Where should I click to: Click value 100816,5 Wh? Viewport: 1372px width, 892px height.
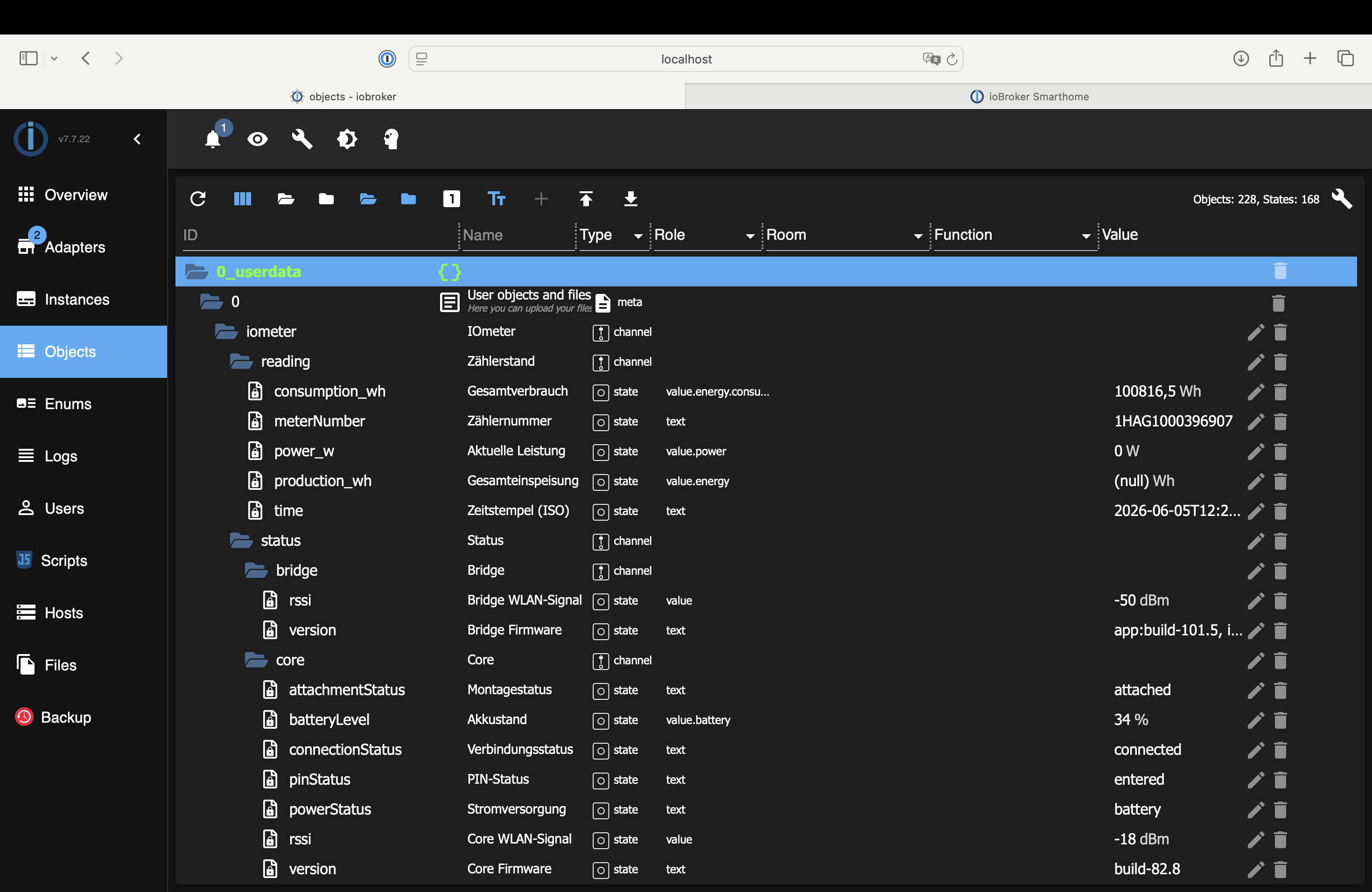(x=1157, y=391)
